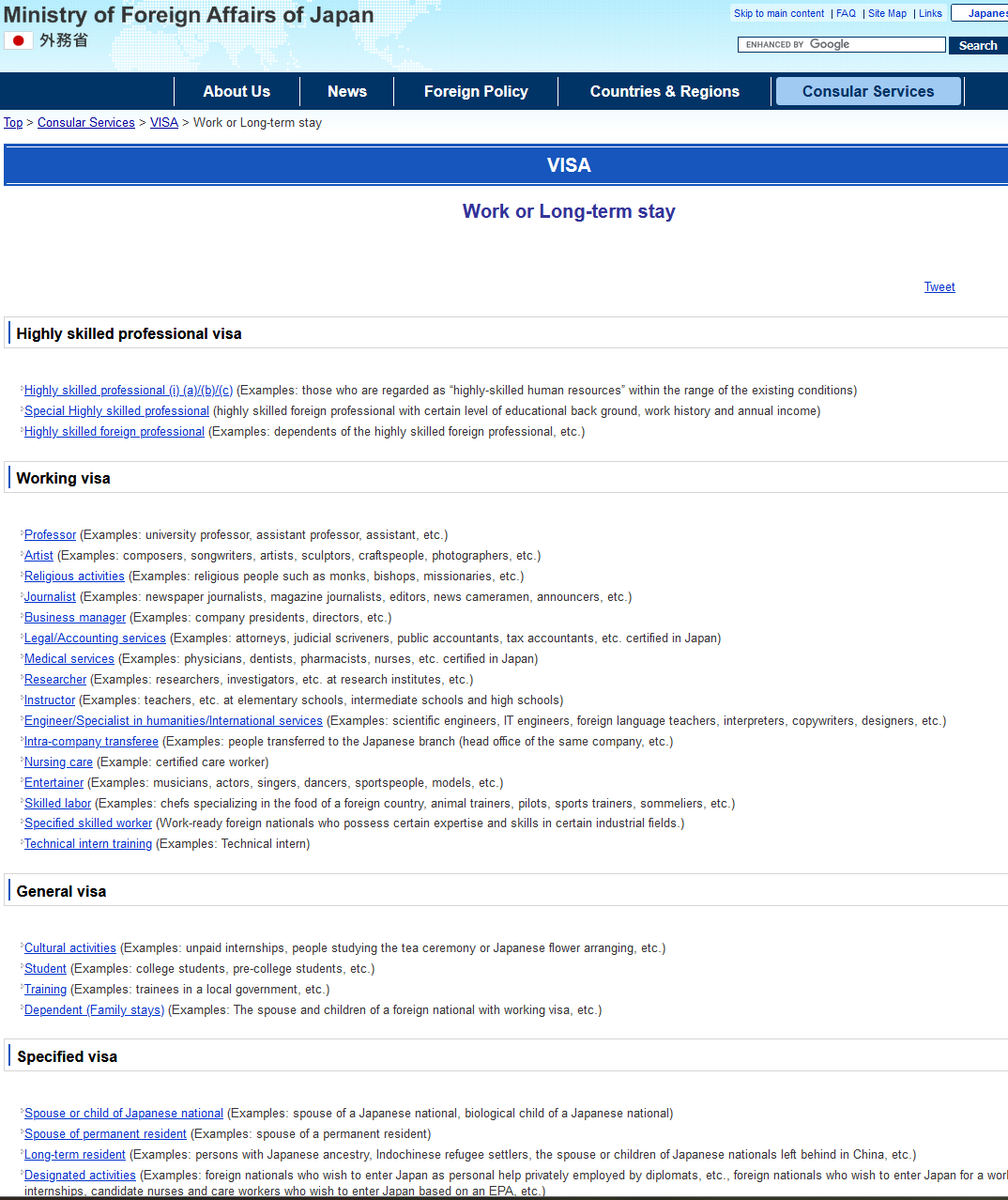Open the Business manager link
1008x1200 pixels.
click(75, 618)
